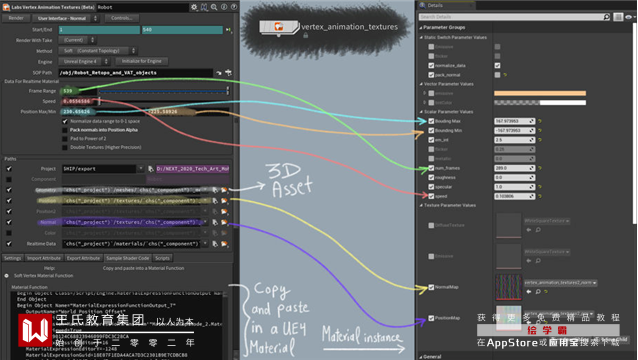Click the tintColor white color swatch bar
Viewport: 638px width, 360px height.
tap(540, 103)
